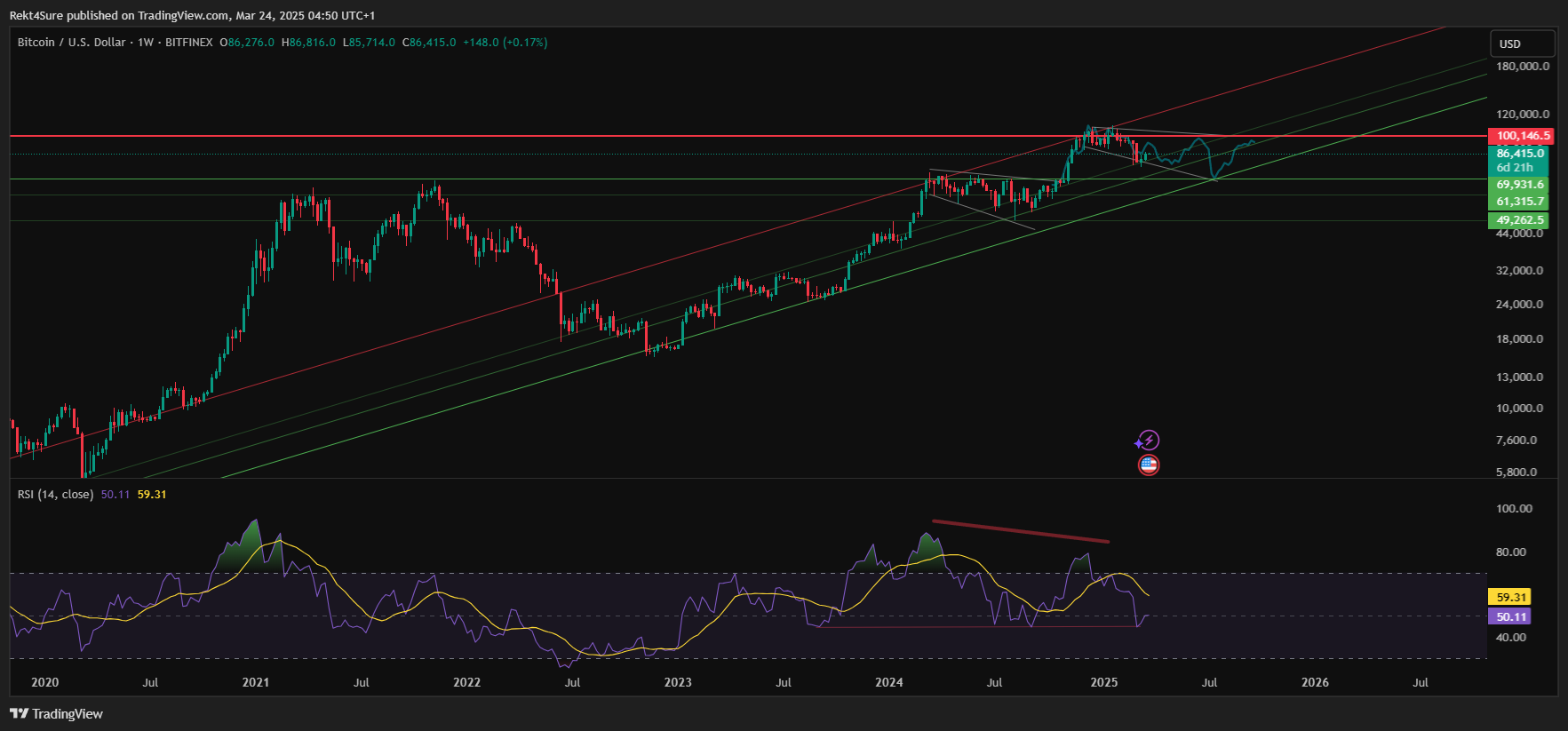
Task: Click the change value +148.0 (+0.17%)
Action: tap(505, 42)
